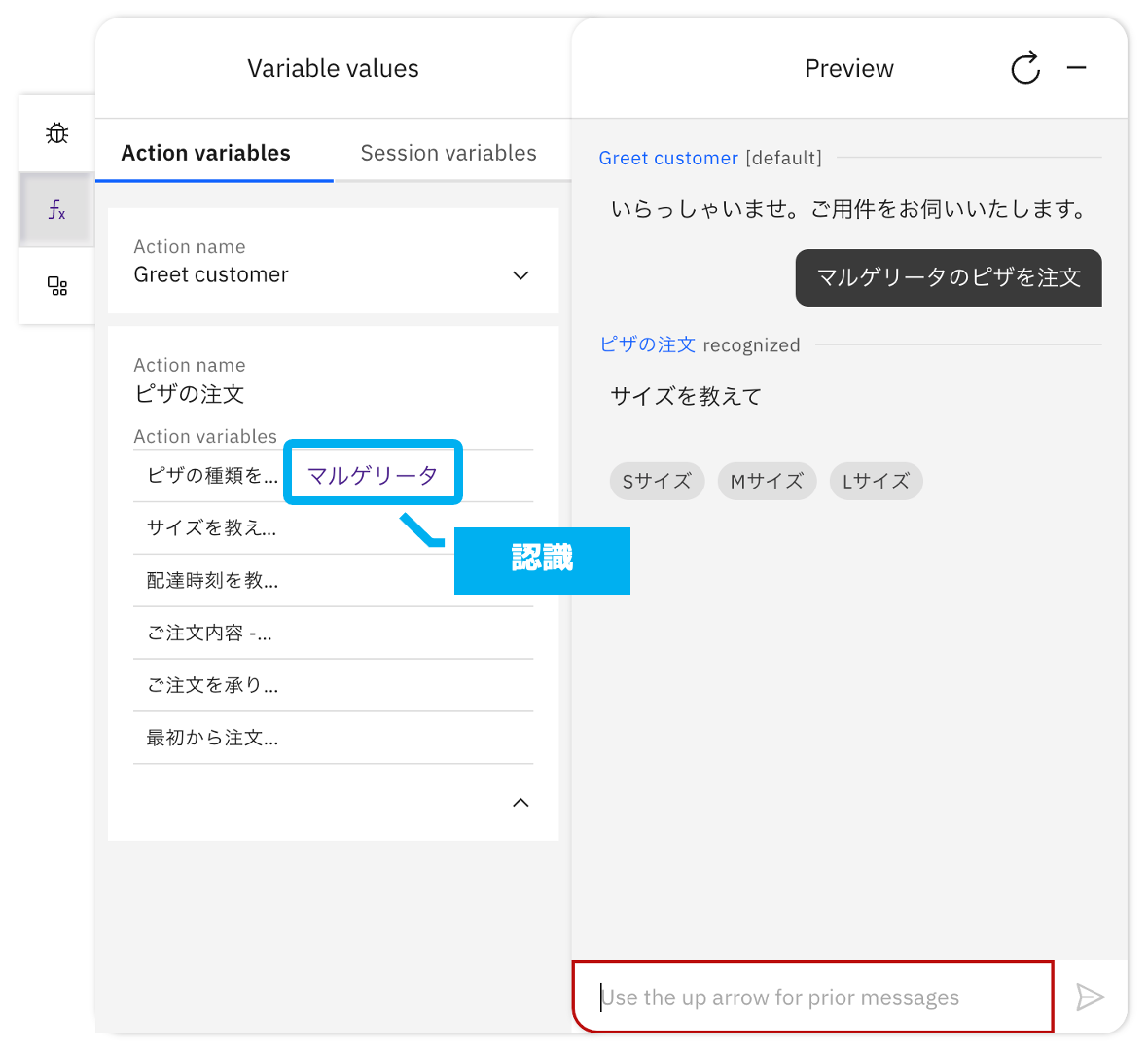This screenshot has width=1148, height=1051.
Task: Open the debug bug icon panel
Action: coord(57,133)
